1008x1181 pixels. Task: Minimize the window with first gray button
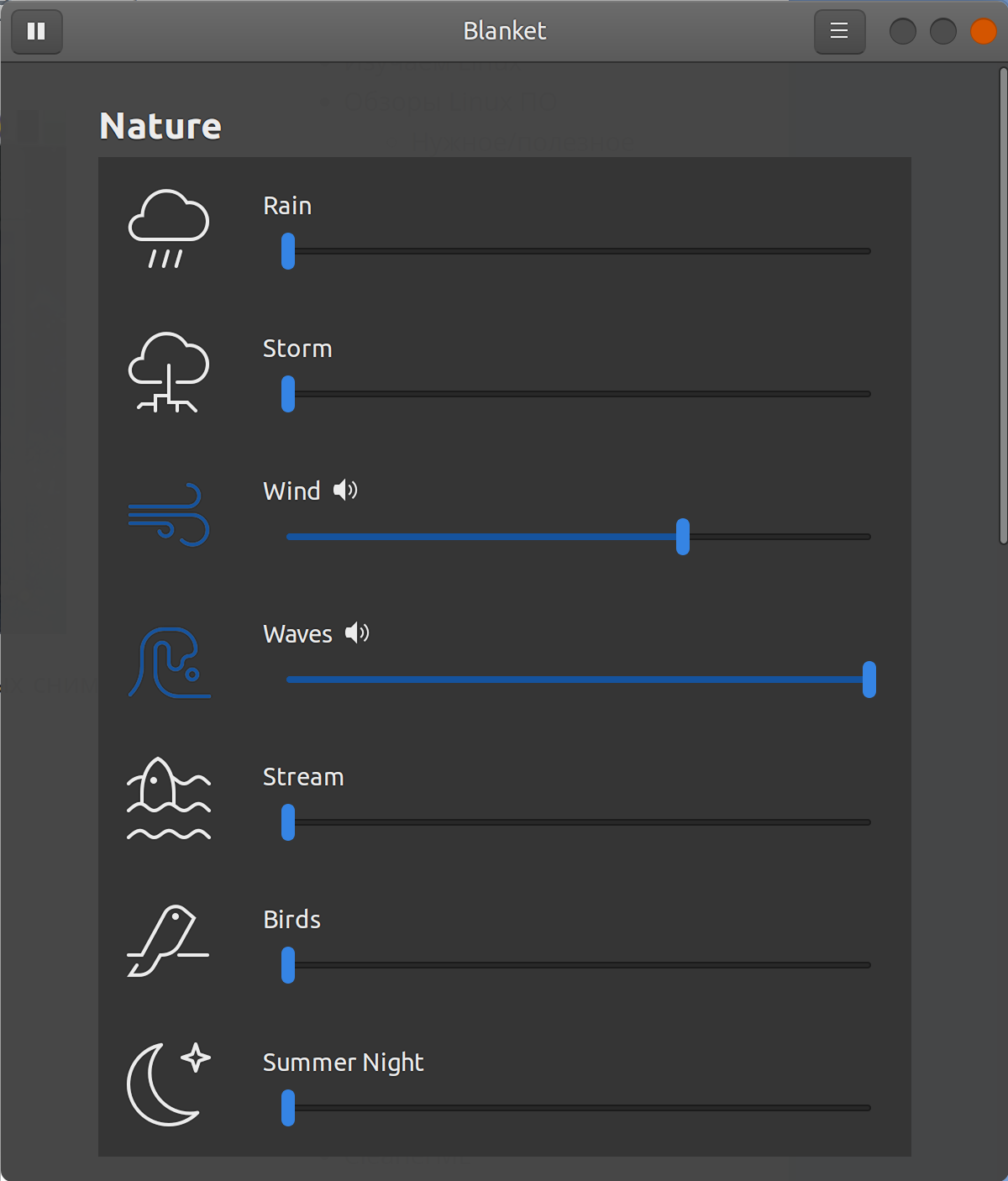pyautogui.click(x=903, y=32)
